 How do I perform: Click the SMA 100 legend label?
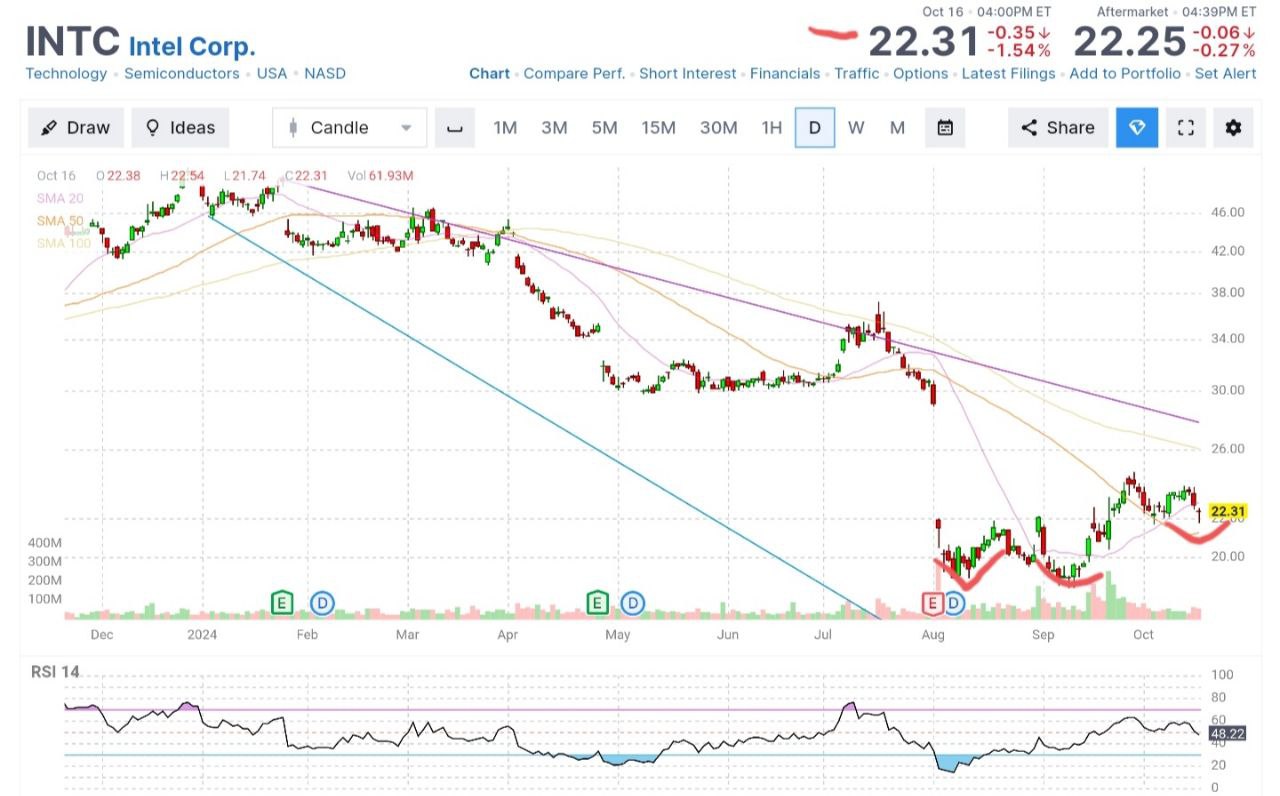[64, 243]
